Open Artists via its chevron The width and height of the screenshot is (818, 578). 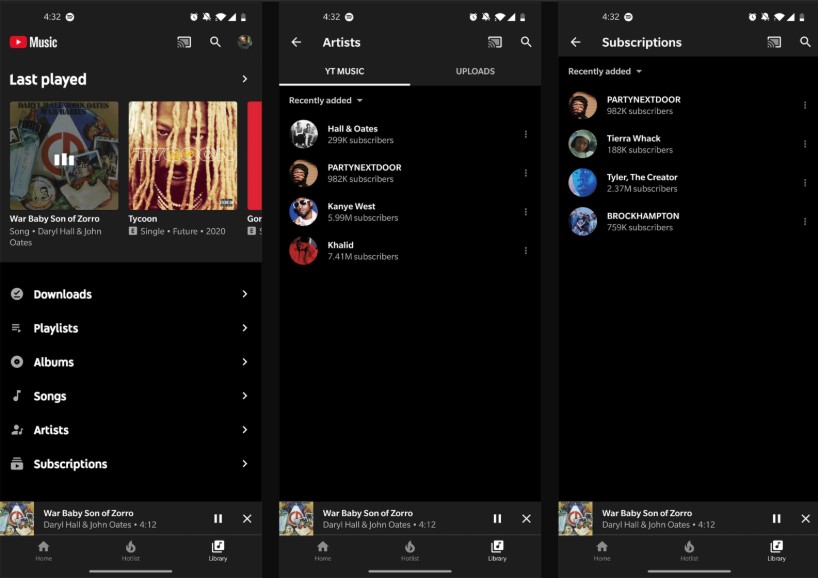[245, 430]
